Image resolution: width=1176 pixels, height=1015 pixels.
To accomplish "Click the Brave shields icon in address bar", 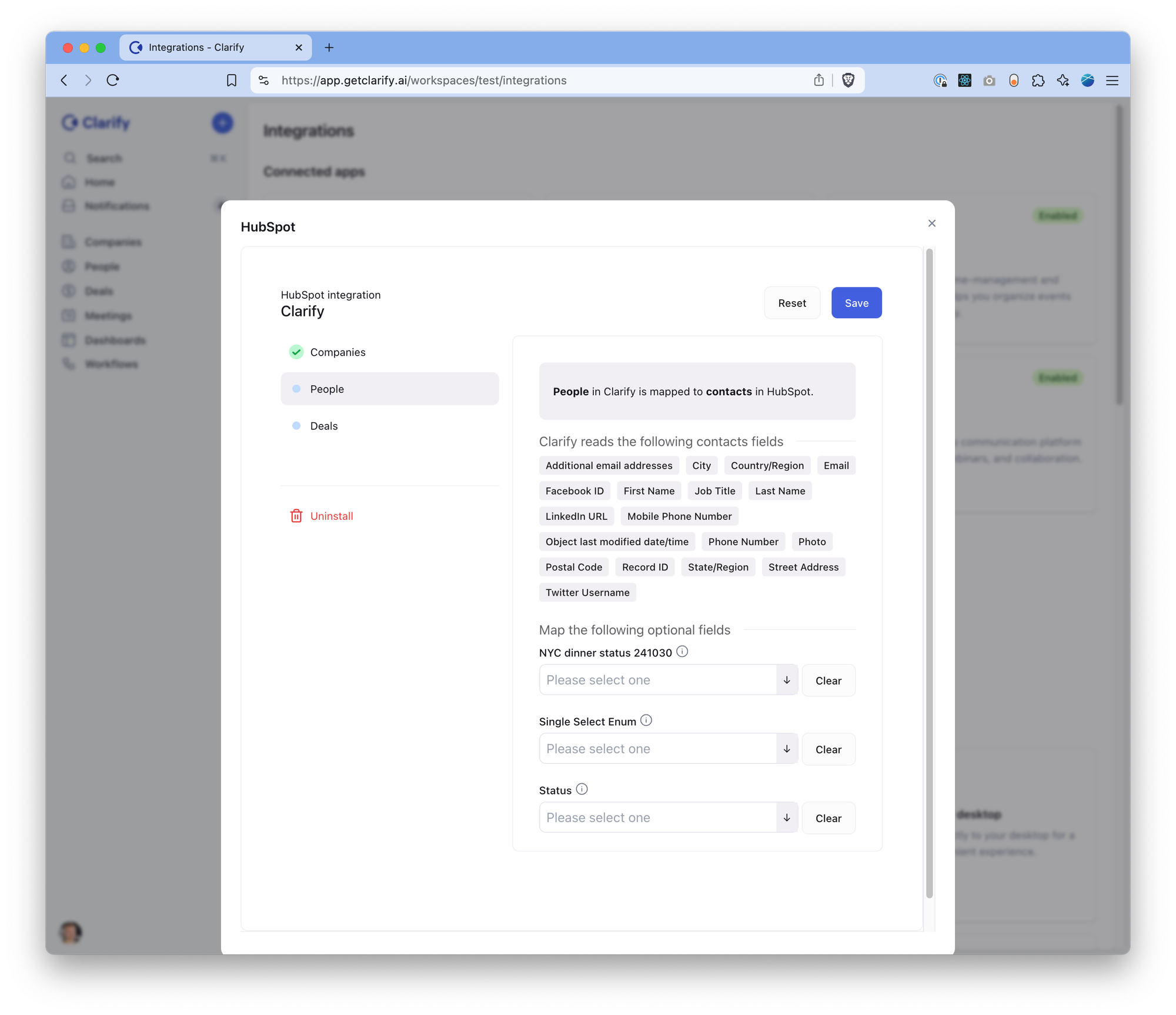I will coord(848,80).
